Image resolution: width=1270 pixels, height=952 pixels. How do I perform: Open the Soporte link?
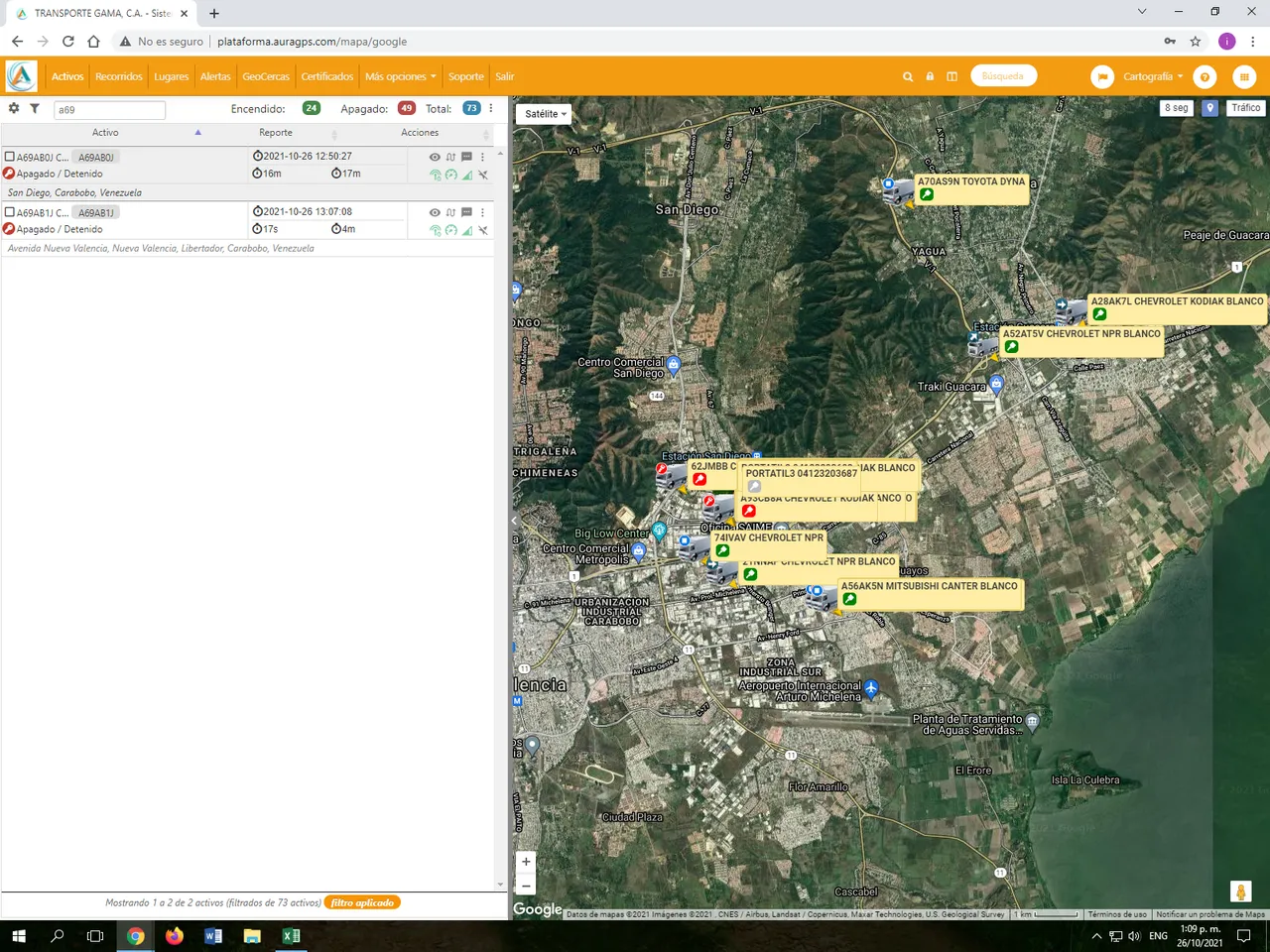tap(465, 76)
